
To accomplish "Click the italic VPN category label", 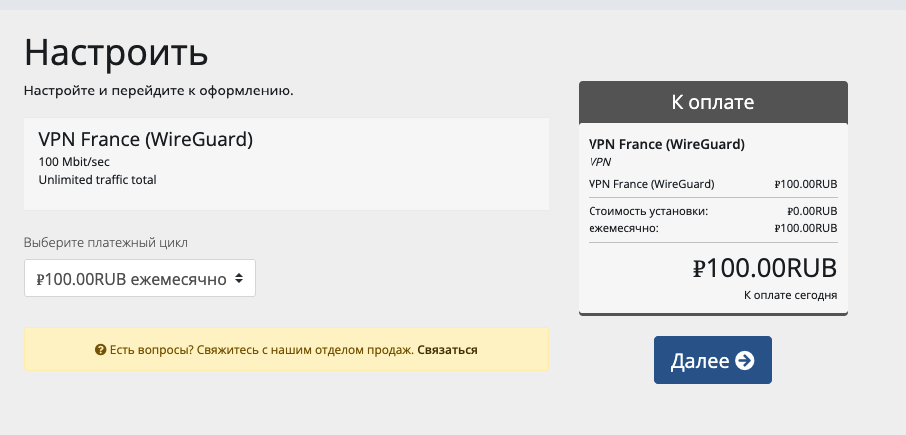I will 600,162.
